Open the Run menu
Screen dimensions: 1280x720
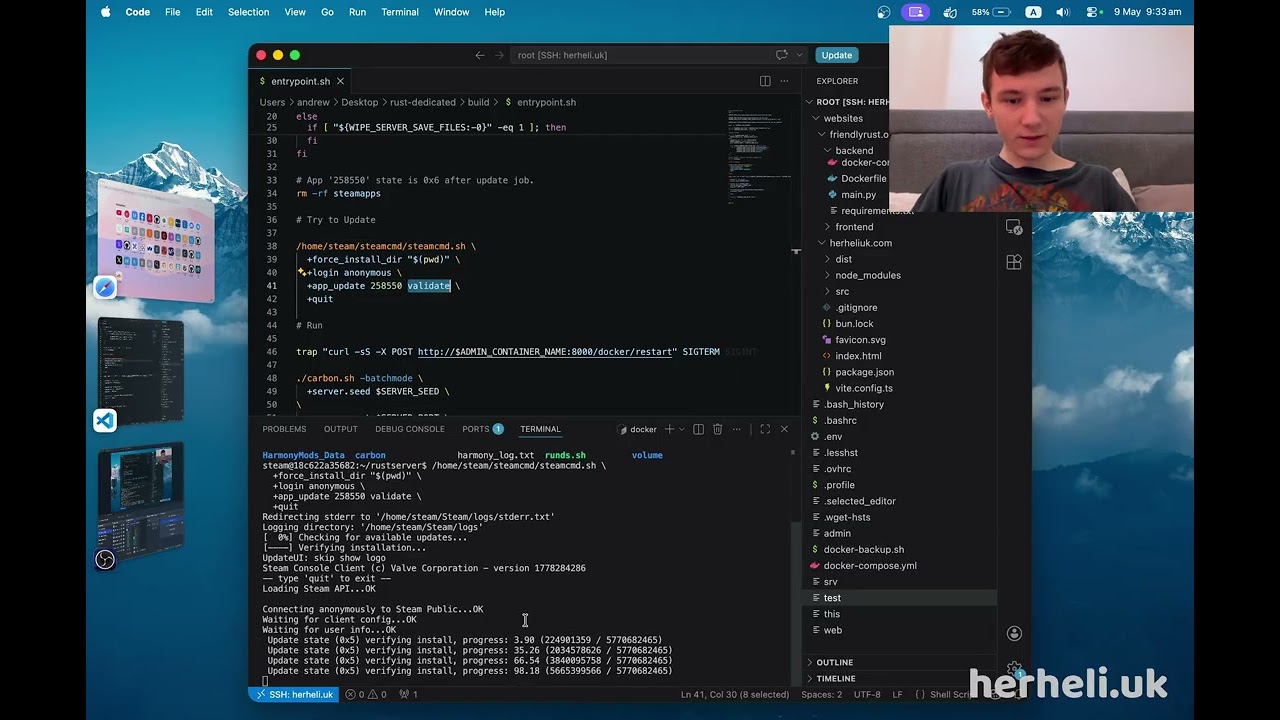tap(357, 12)
